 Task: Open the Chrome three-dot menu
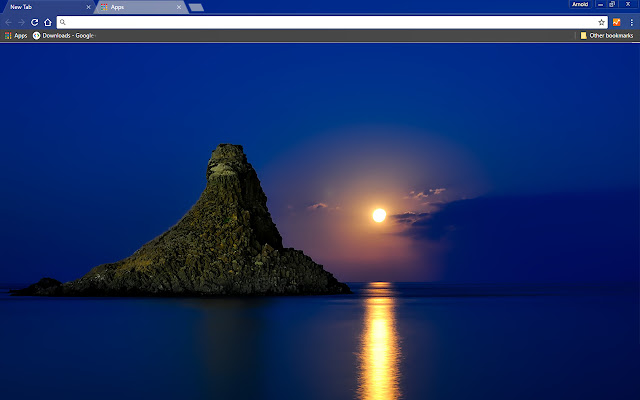click(x=631, y=22)
